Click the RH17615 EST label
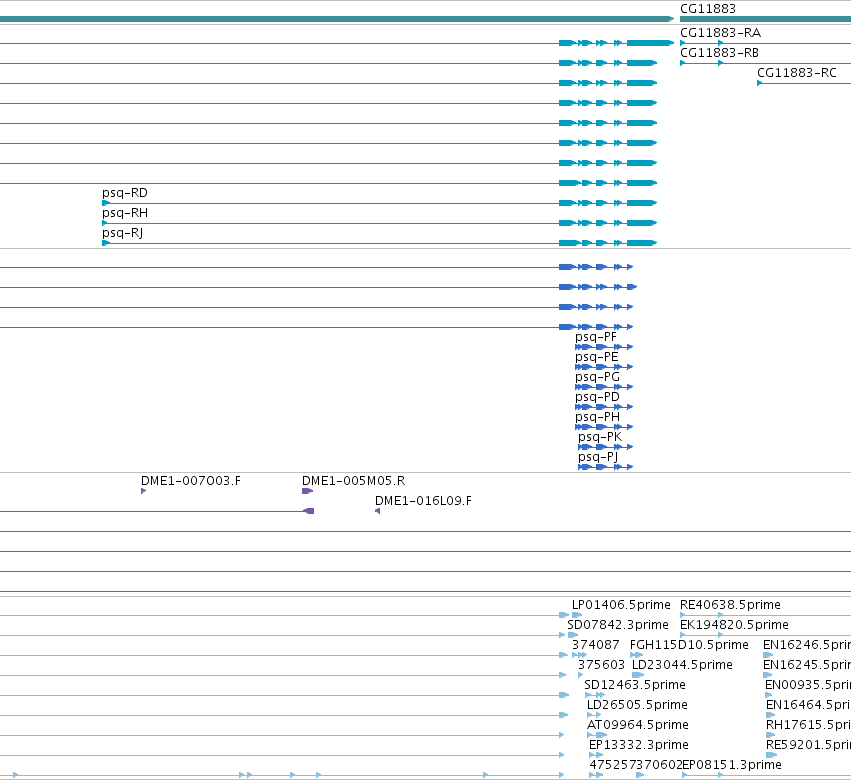Image resolution: width=851 pixels, height=780 pixels. click(808, 725)
